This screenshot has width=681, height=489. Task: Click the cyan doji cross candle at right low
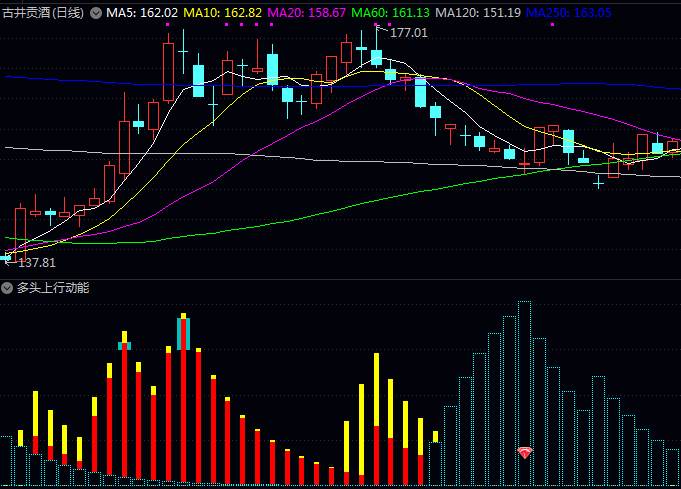point(598,182)
